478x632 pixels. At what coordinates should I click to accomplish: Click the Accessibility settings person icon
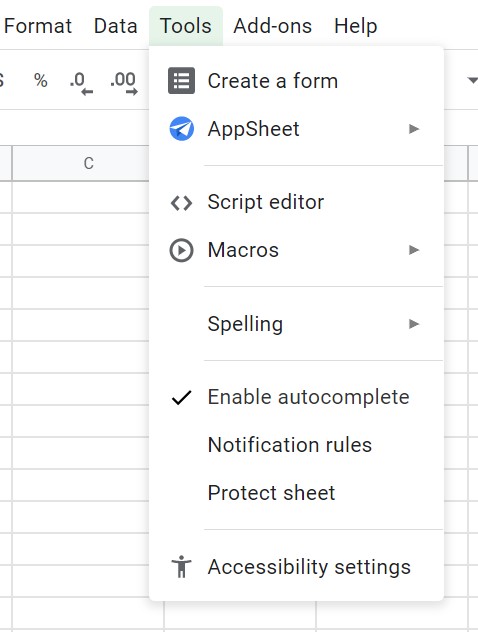181,567
